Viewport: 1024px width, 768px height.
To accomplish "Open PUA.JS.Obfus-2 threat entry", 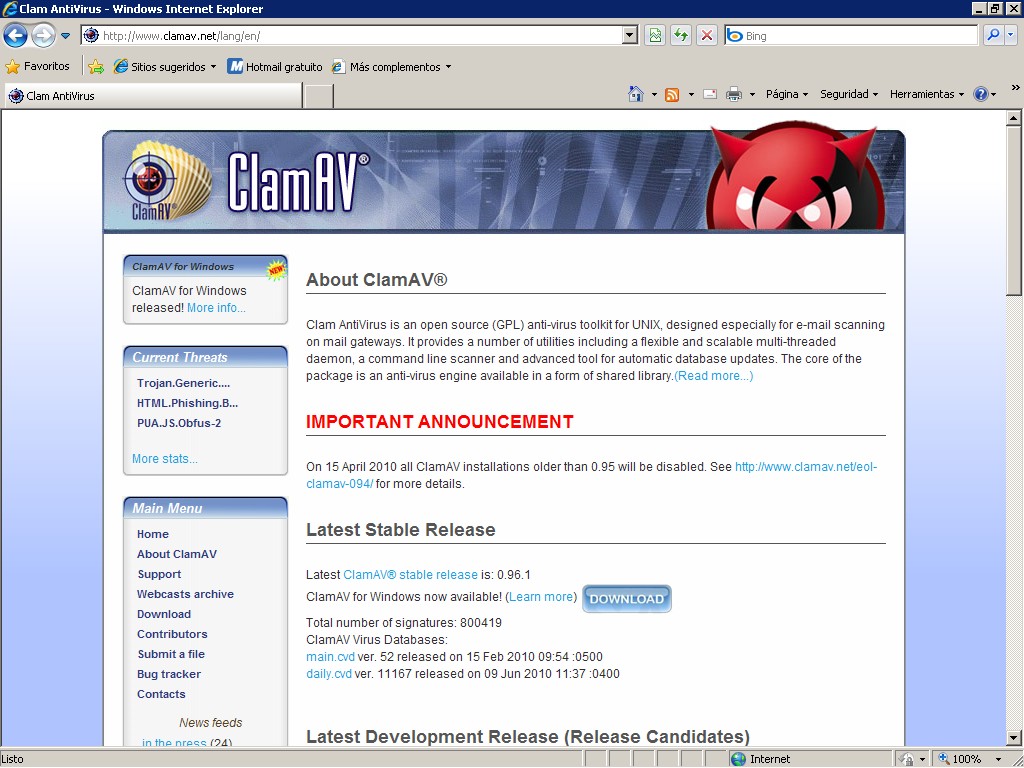I will coord(179,423).
